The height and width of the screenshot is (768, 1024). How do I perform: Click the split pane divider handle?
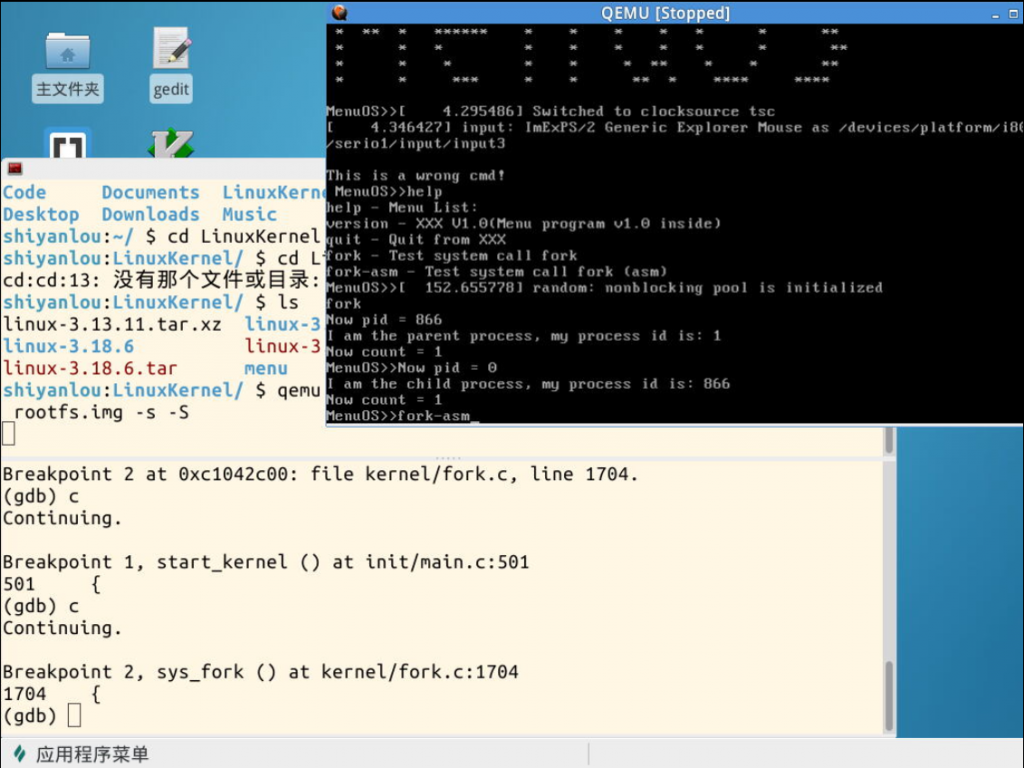pos(446,458)
